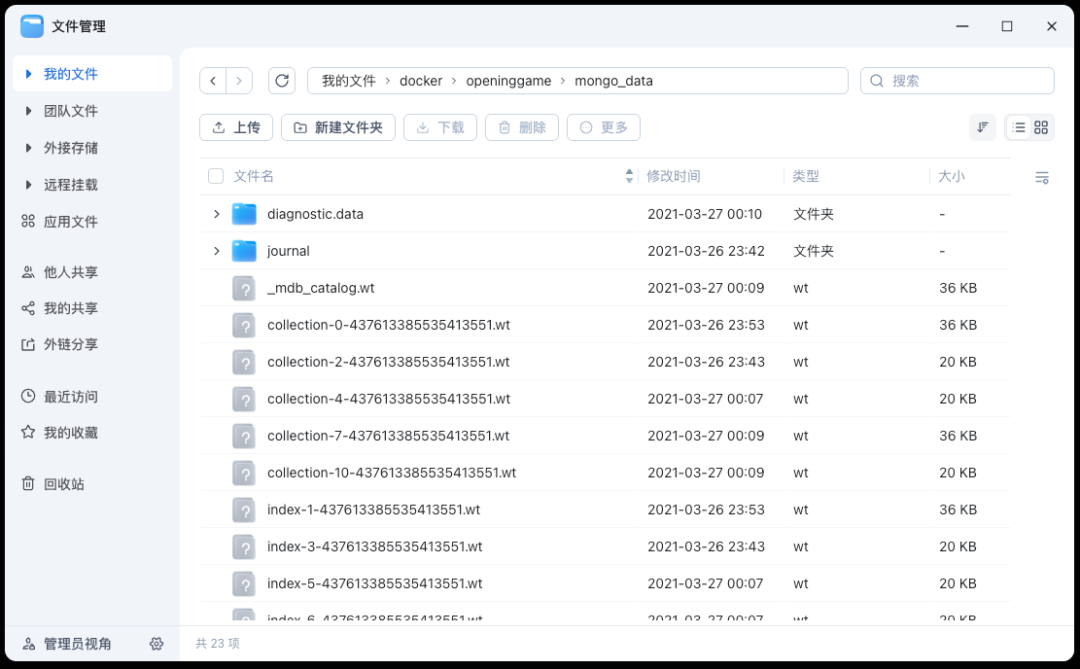Check the select-all checkbox in header row
The height and width of the screenshot is (669, 1080).
coord(216,175)
